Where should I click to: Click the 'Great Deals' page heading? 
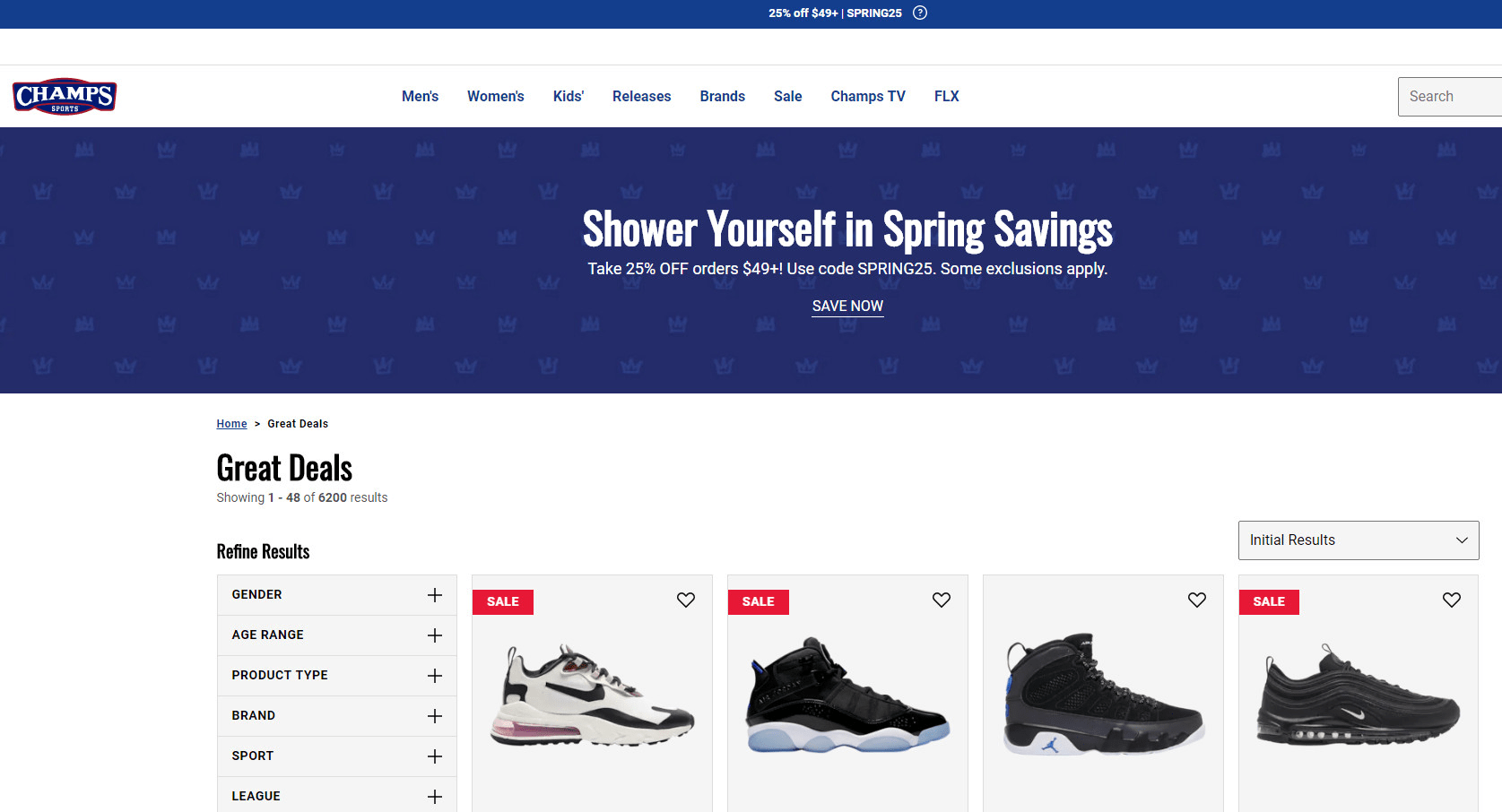[x=284, y=468]
